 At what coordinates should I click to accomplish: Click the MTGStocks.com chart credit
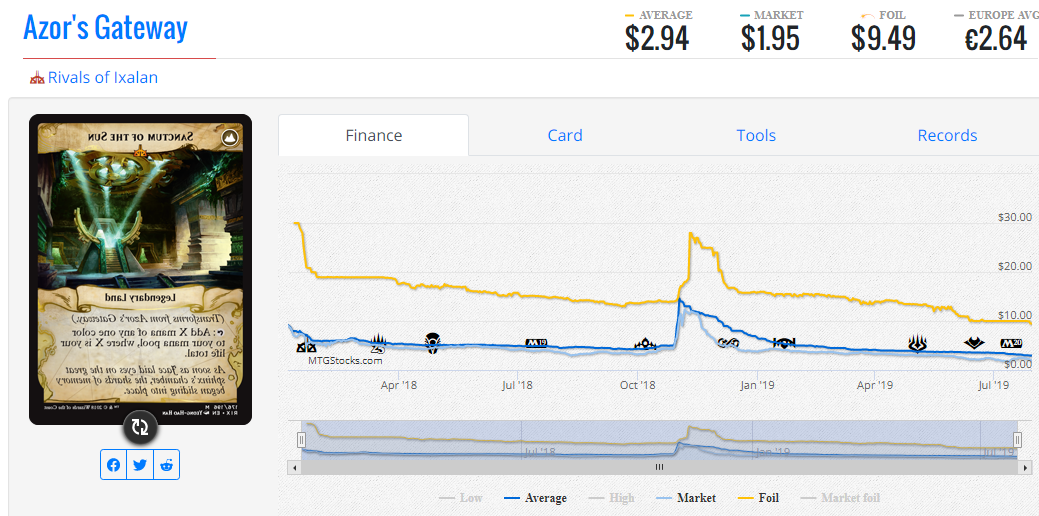tap(345, 361)
